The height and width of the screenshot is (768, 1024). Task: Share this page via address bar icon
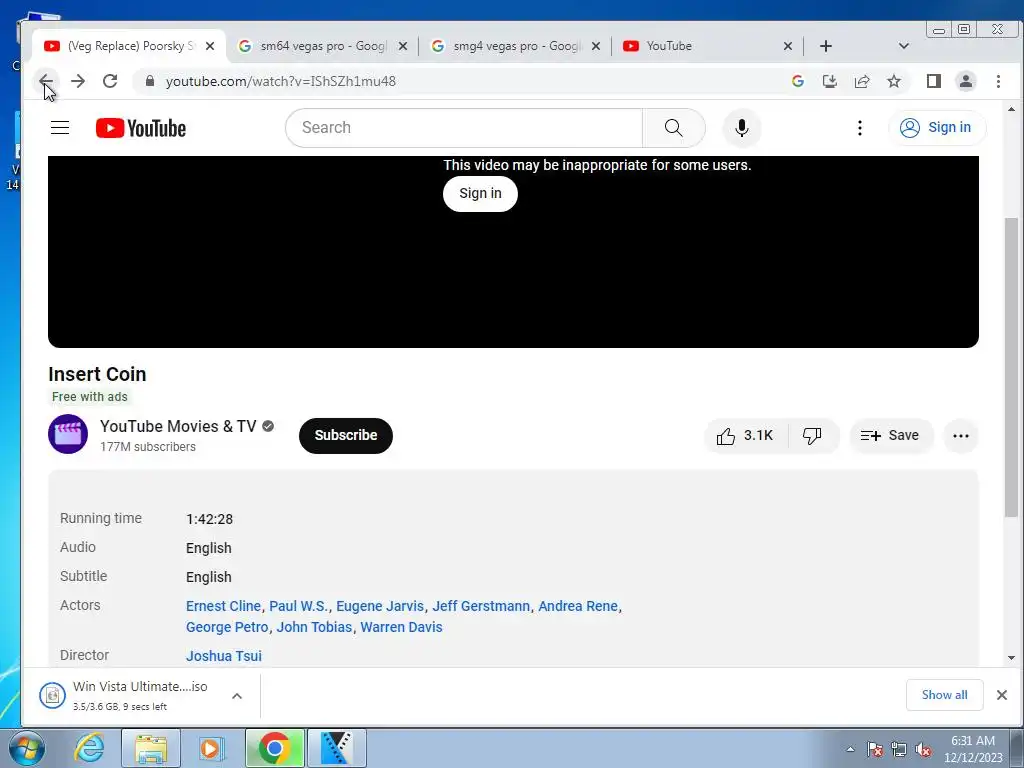862,81
